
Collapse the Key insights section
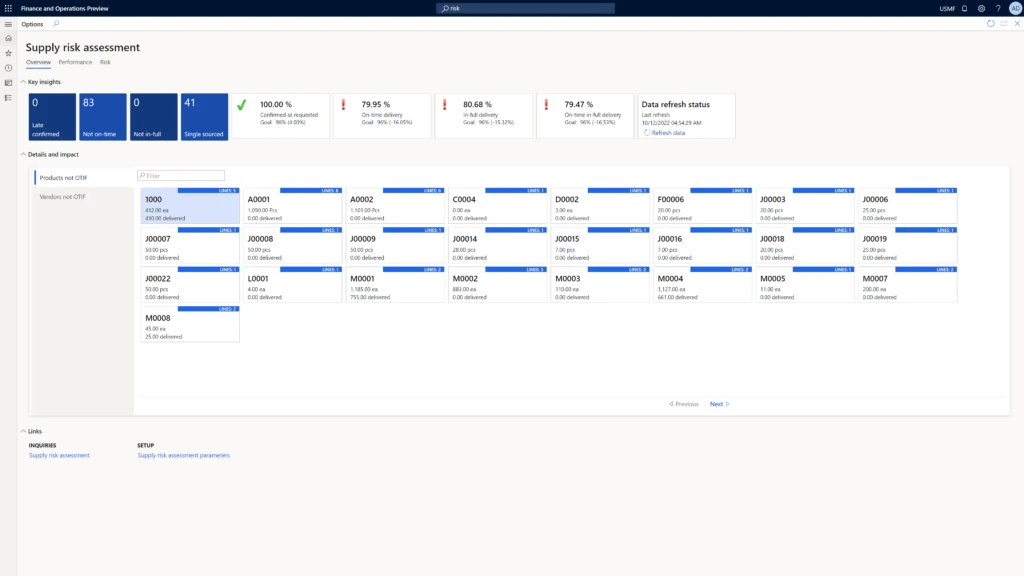[x=24, y=81]
